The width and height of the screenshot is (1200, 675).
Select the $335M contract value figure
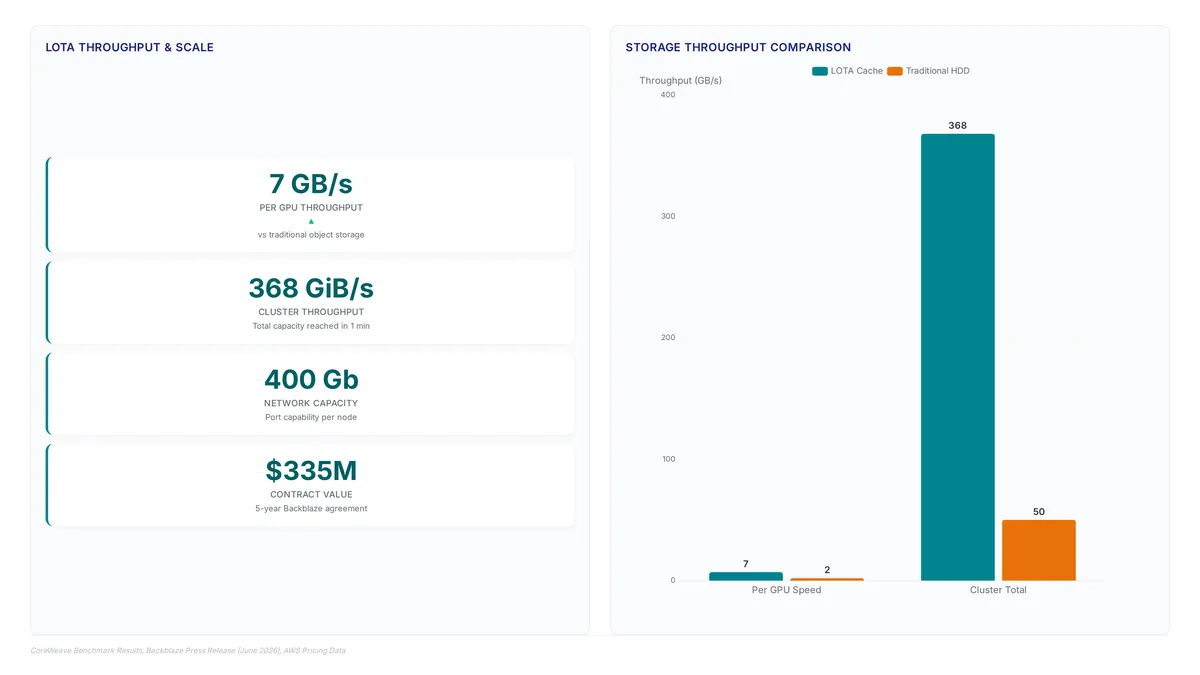[311, 471]
